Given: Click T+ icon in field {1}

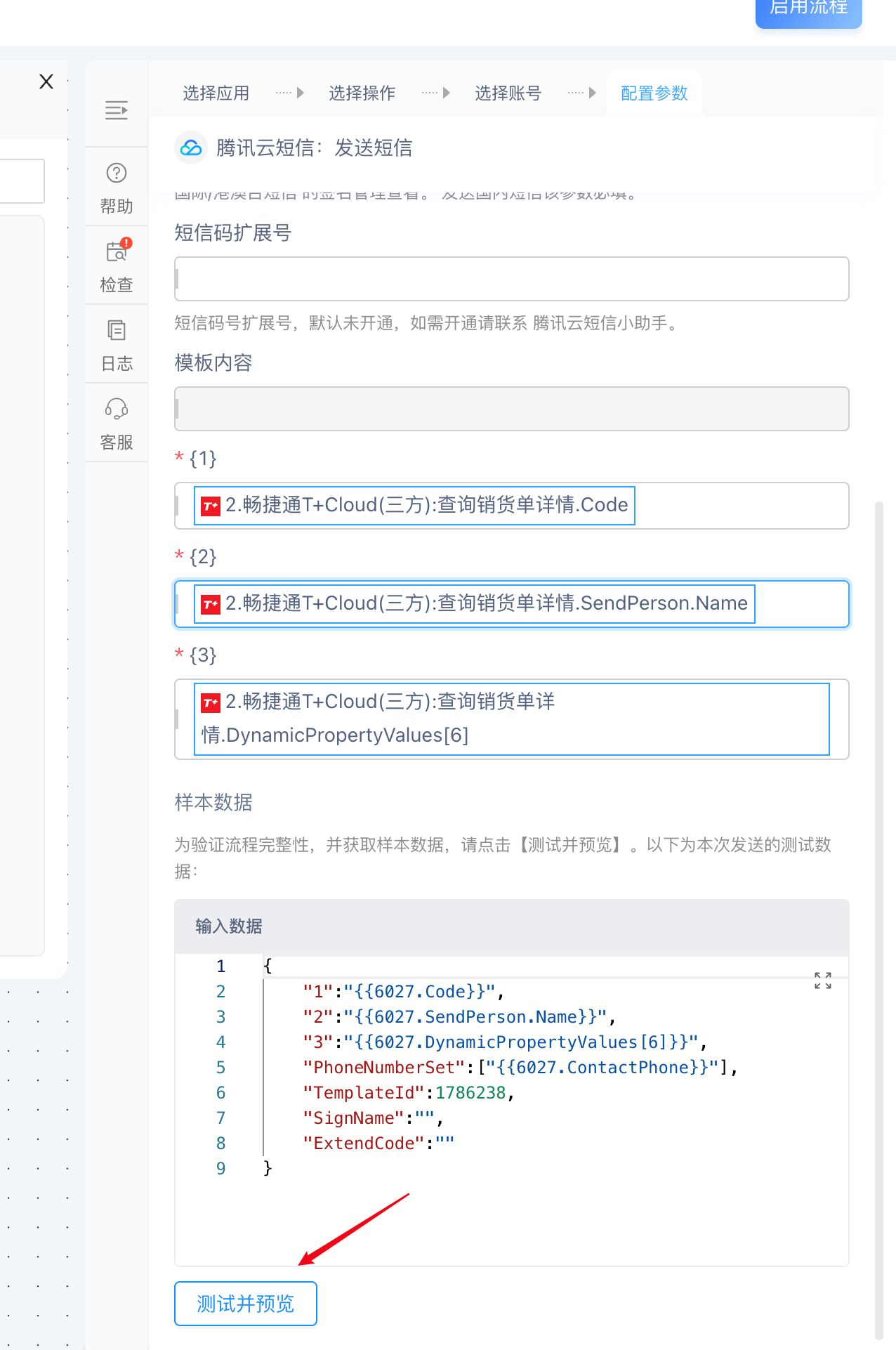Looking at the screenshot, I should [x=211, y=506].
